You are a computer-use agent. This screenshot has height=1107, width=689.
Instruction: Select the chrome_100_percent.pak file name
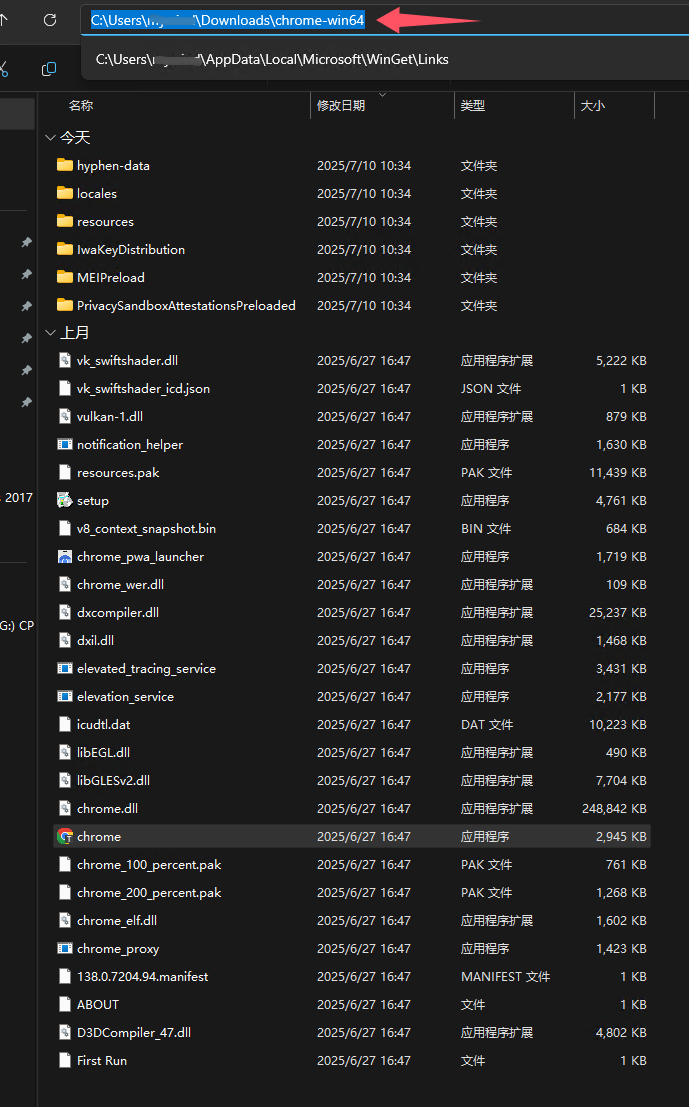coord(149,865)
